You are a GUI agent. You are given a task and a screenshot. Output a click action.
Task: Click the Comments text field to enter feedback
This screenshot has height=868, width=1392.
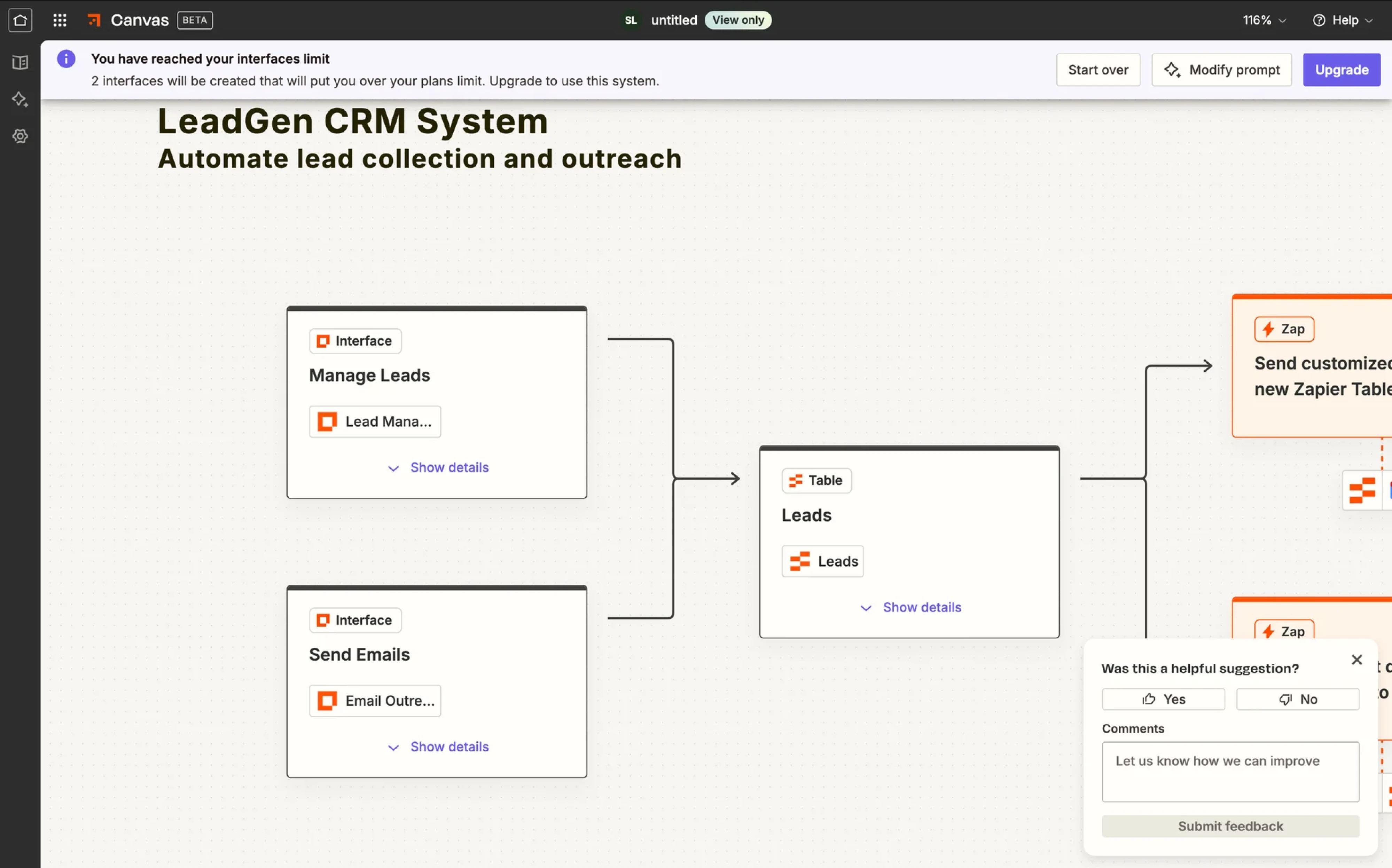[1230, 772]
